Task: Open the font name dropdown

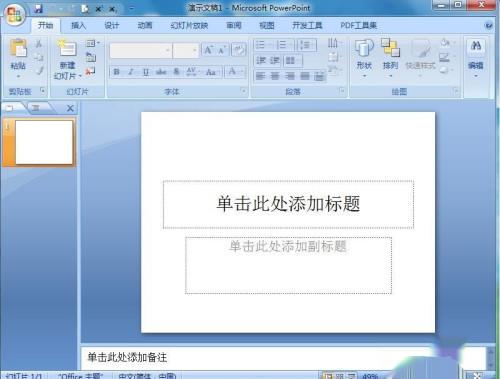Action: coord(168,50)
